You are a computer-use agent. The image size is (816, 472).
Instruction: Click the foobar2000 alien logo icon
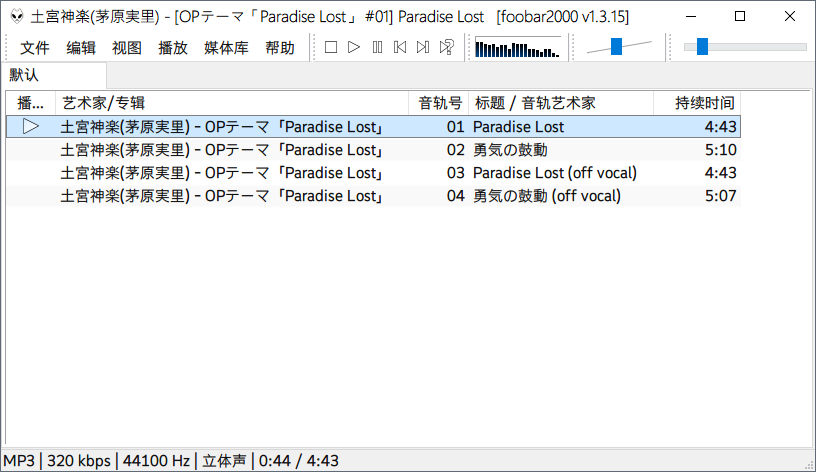coord(17,17)
